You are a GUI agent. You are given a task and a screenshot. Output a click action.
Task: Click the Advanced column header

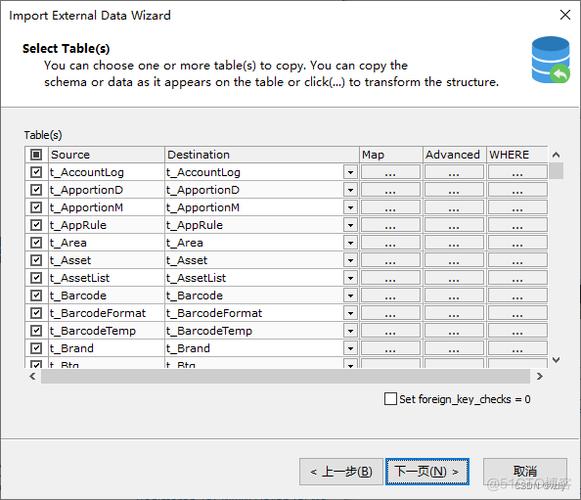tap(454, 154)
